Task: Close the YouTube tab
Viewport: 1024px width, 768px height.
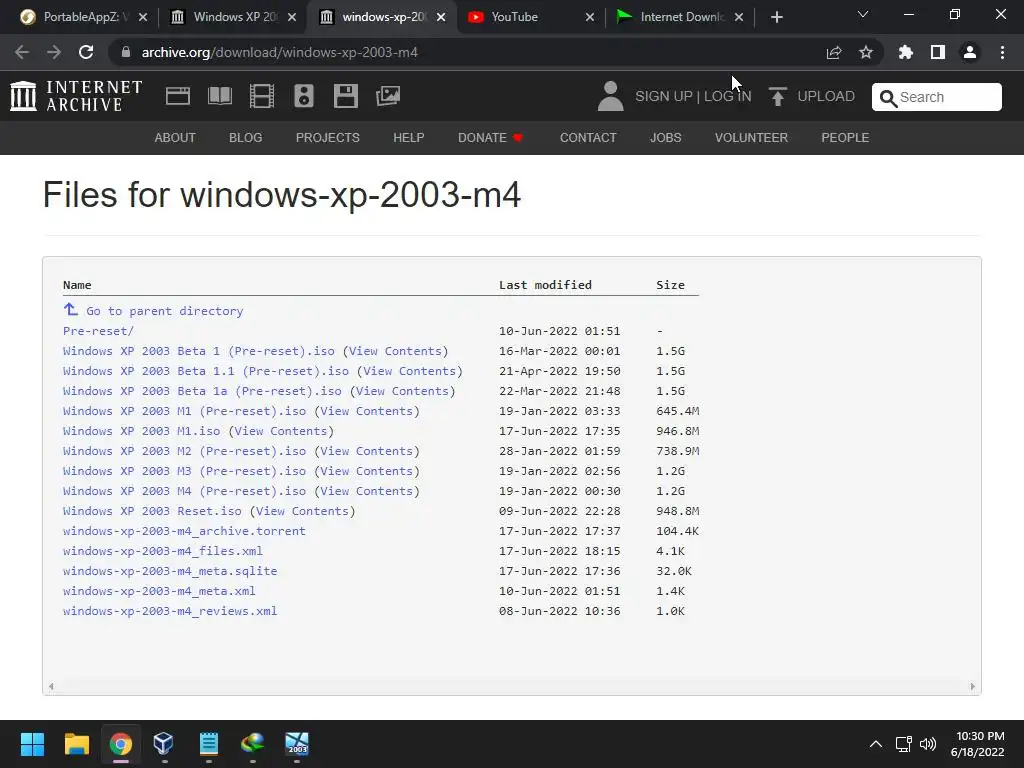Action: coord(590,17)
